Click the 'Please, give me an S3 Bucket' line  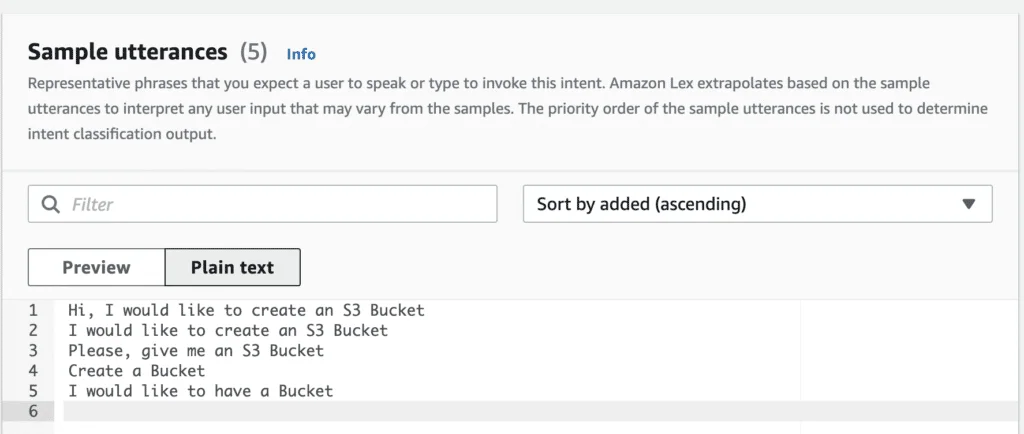[x=196, y=350]
